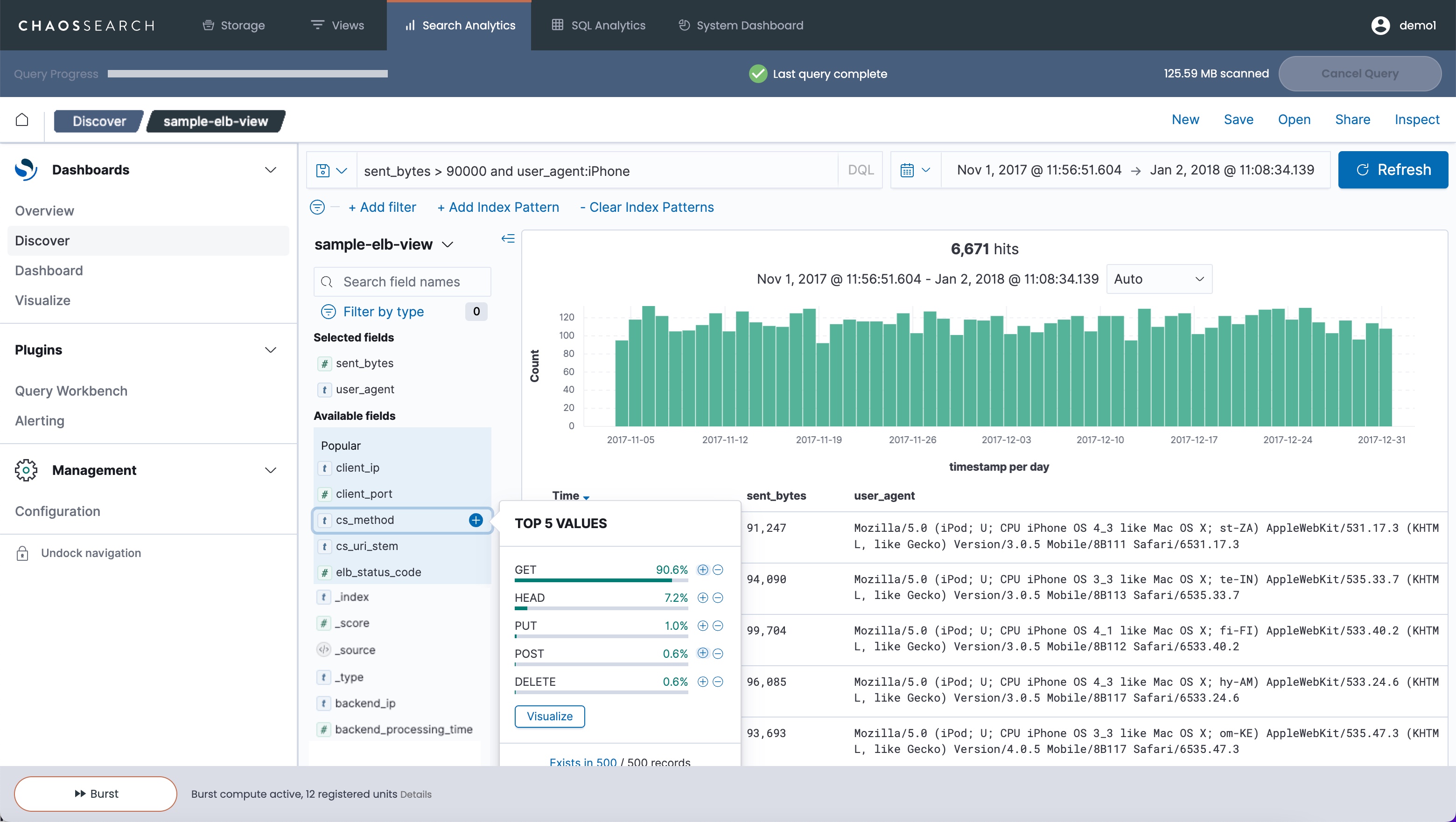Image resolution: width=1456 pixels, height=822 pixels.
Task: Click the HEAD percentage bar
Action: pyautogui.click(x=601, y=608)
